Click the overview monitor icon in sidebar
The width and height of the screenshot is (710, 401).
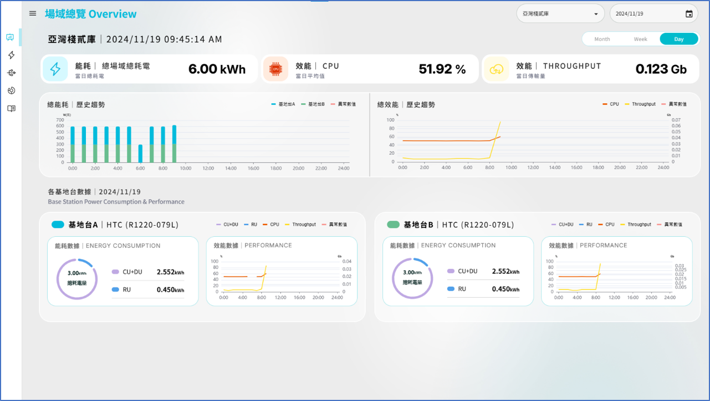[11, 37]
